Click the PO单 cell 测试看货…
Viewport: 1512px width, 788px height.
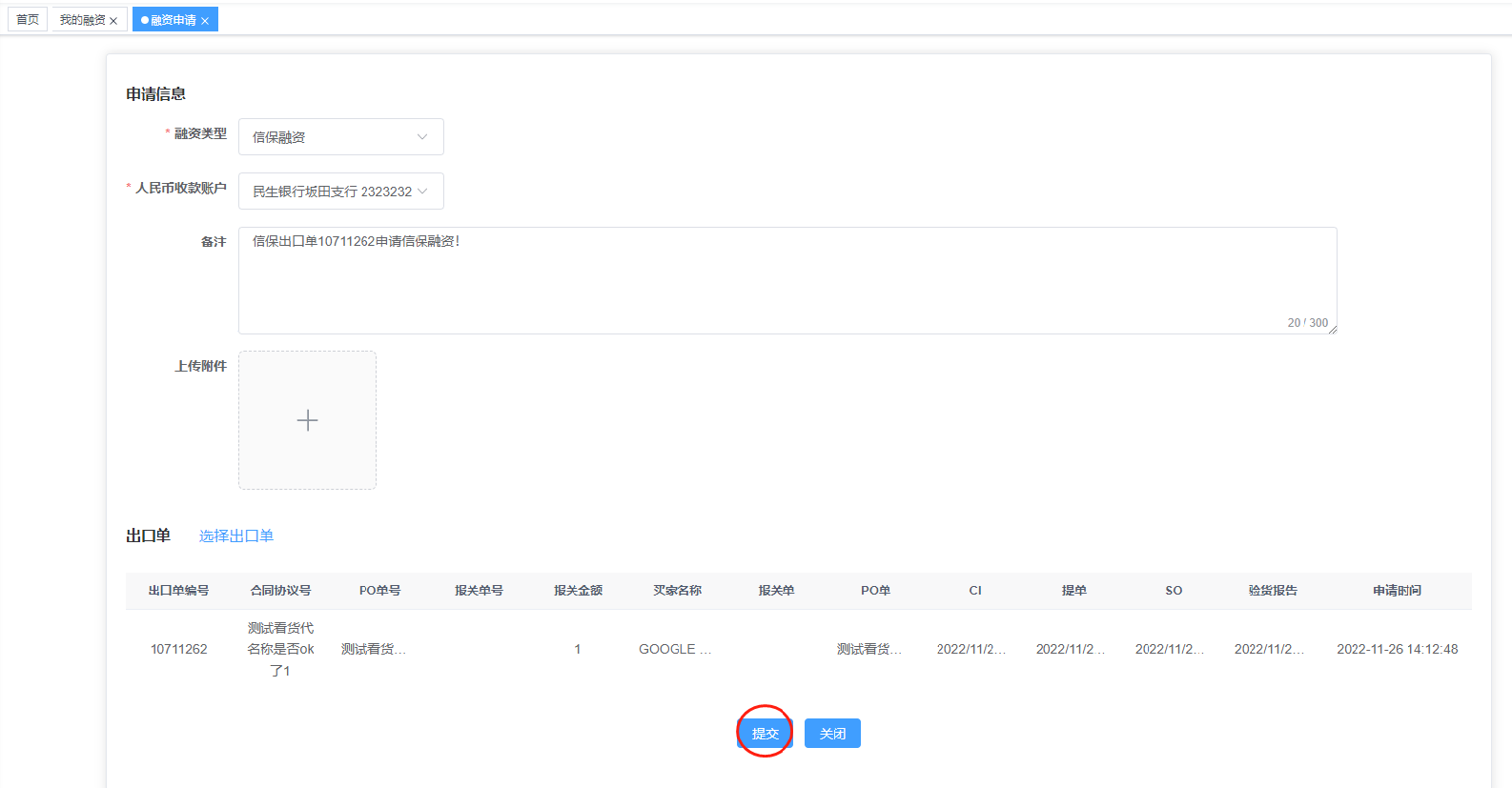[868, 649]
